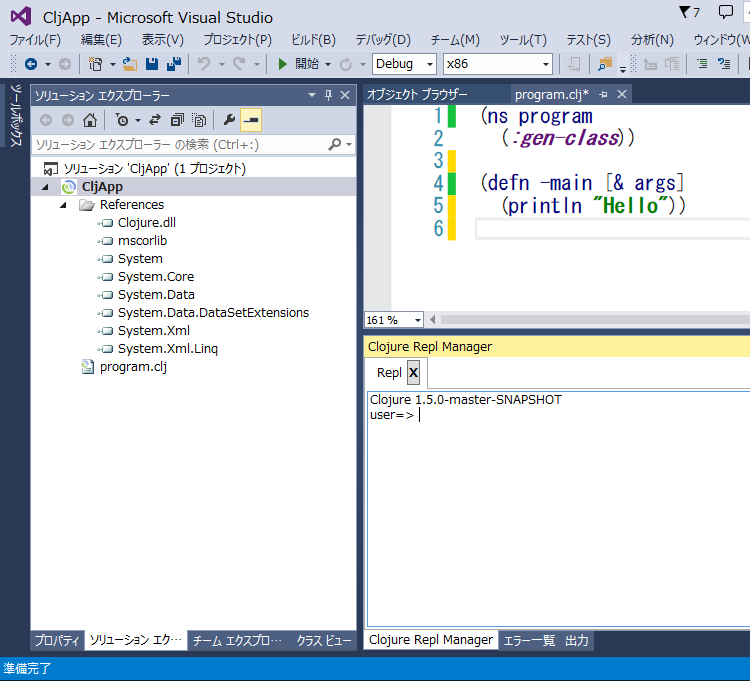750x681 pixels.
Task: Collapse the CljApp project node
Action: (x=45, y=187)
